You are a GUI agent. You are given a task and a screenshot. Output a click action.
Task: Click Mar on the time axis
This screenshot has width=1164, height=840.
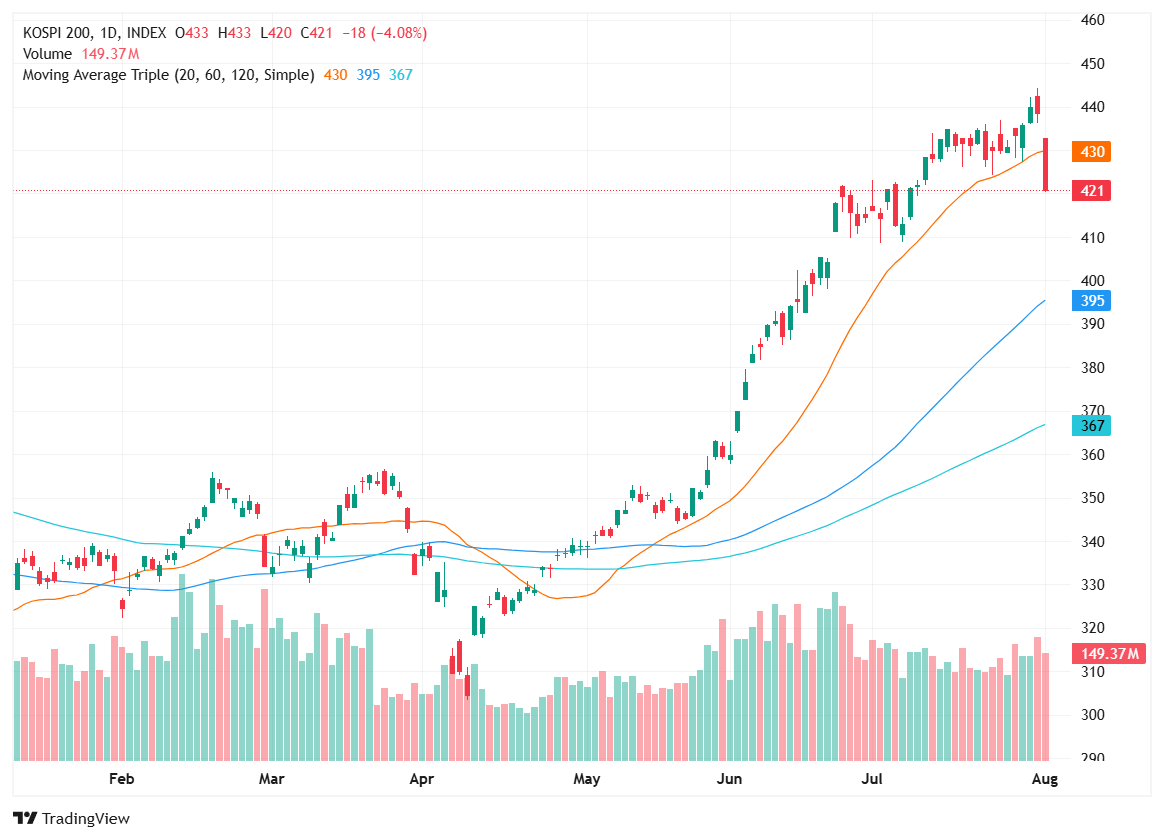tap(271, 778)
